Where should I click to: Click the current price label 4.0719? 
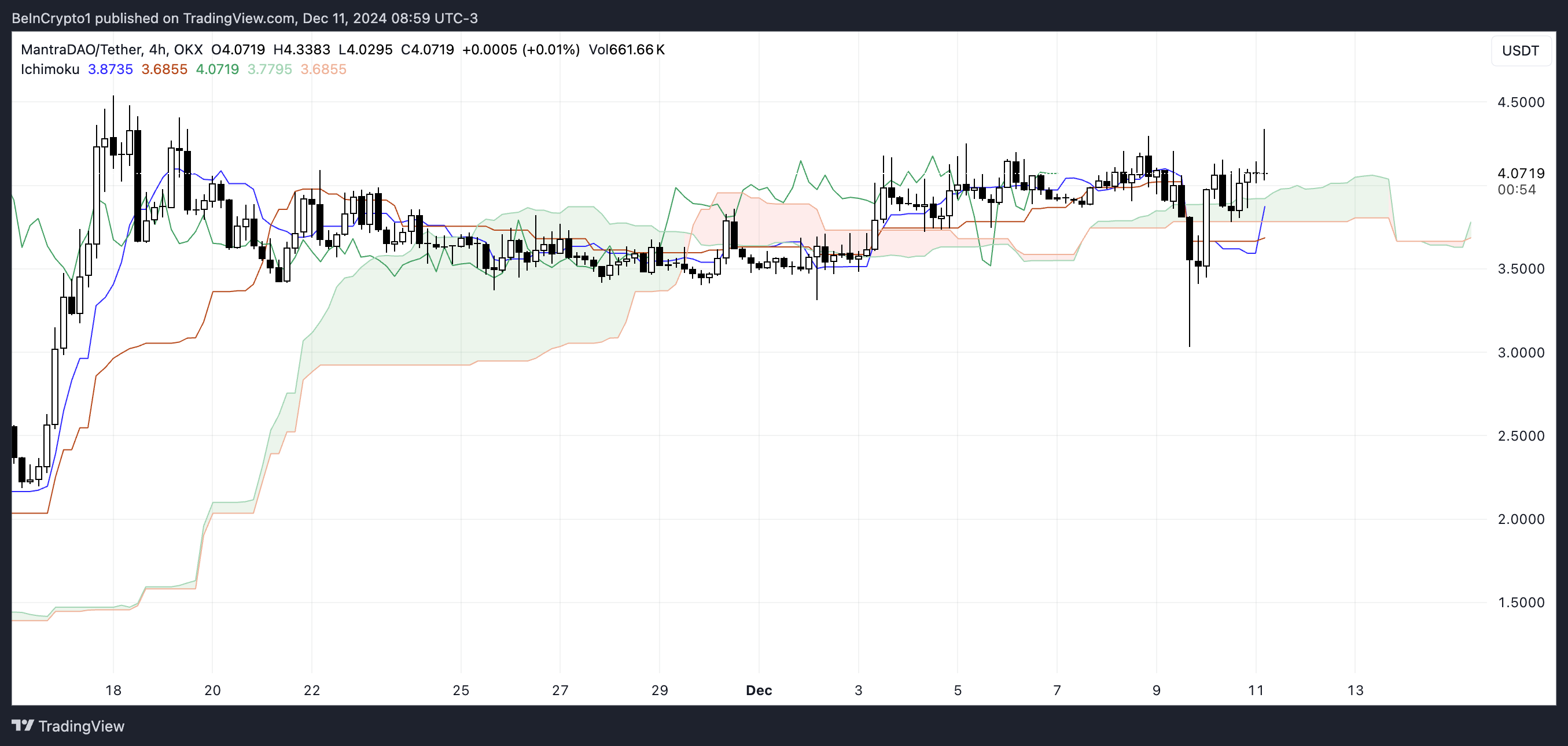(1521, 173)
